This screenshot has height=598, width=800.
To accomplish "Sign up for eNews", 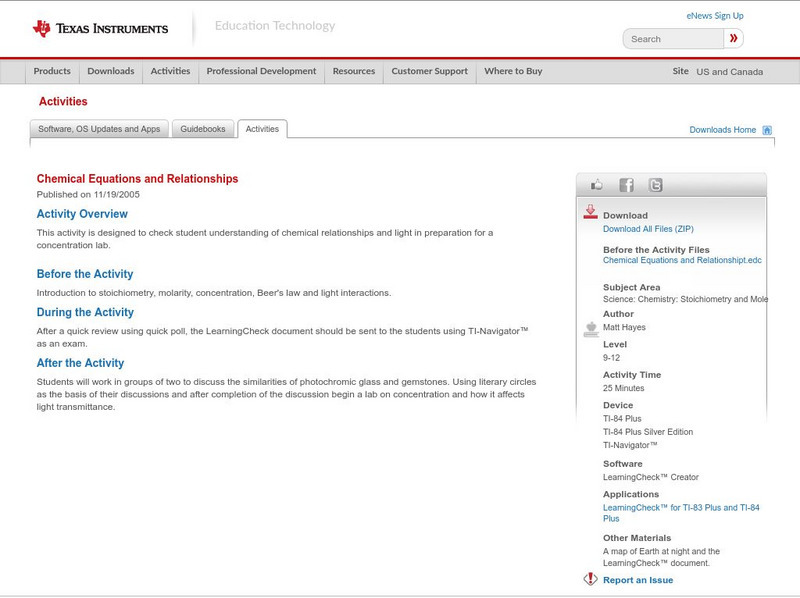I will (x=715, y=14).
